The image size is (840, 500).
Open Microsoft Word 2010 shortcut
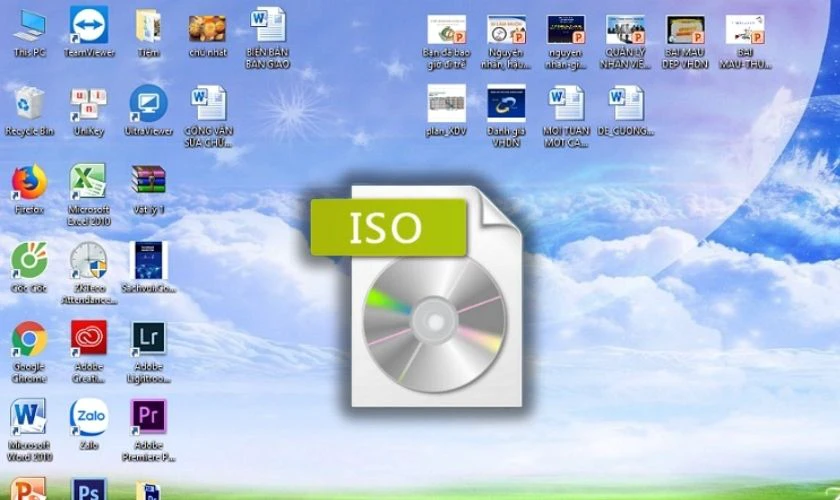point(28,416)
